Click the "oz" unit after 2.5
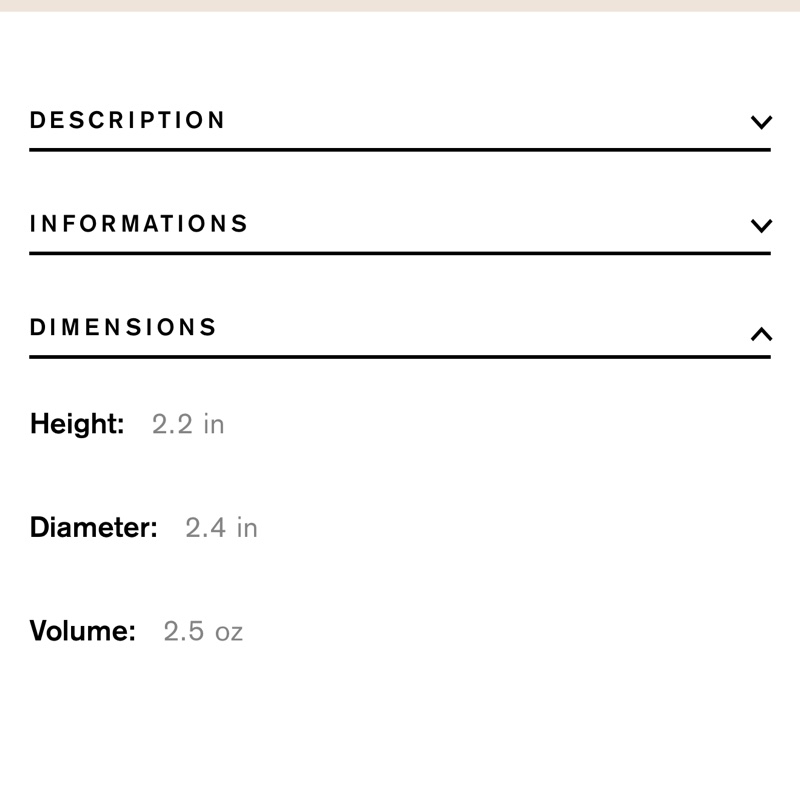800x800 pixels. [229, 632]
